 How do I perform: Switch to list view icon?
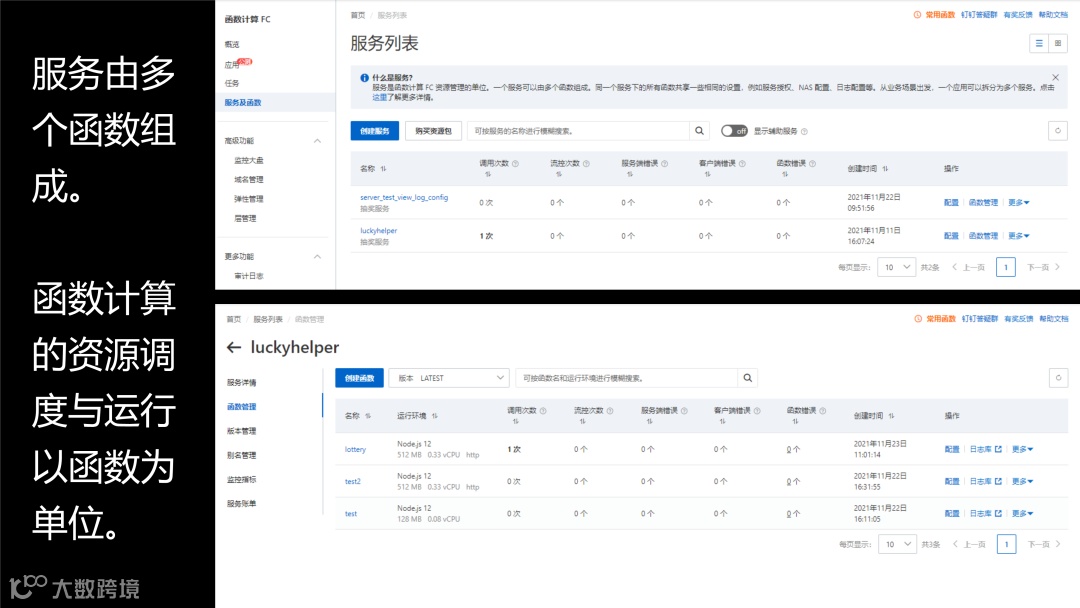tap(1040, 41)
